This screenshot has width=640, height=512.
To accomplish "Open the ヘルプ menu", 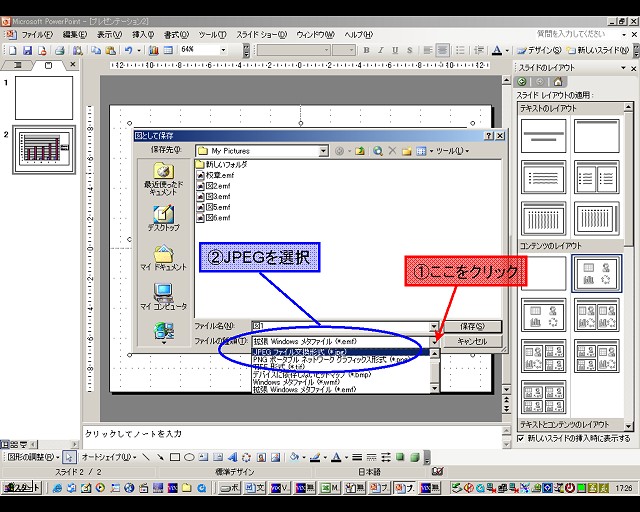I will tap(358, 35).
